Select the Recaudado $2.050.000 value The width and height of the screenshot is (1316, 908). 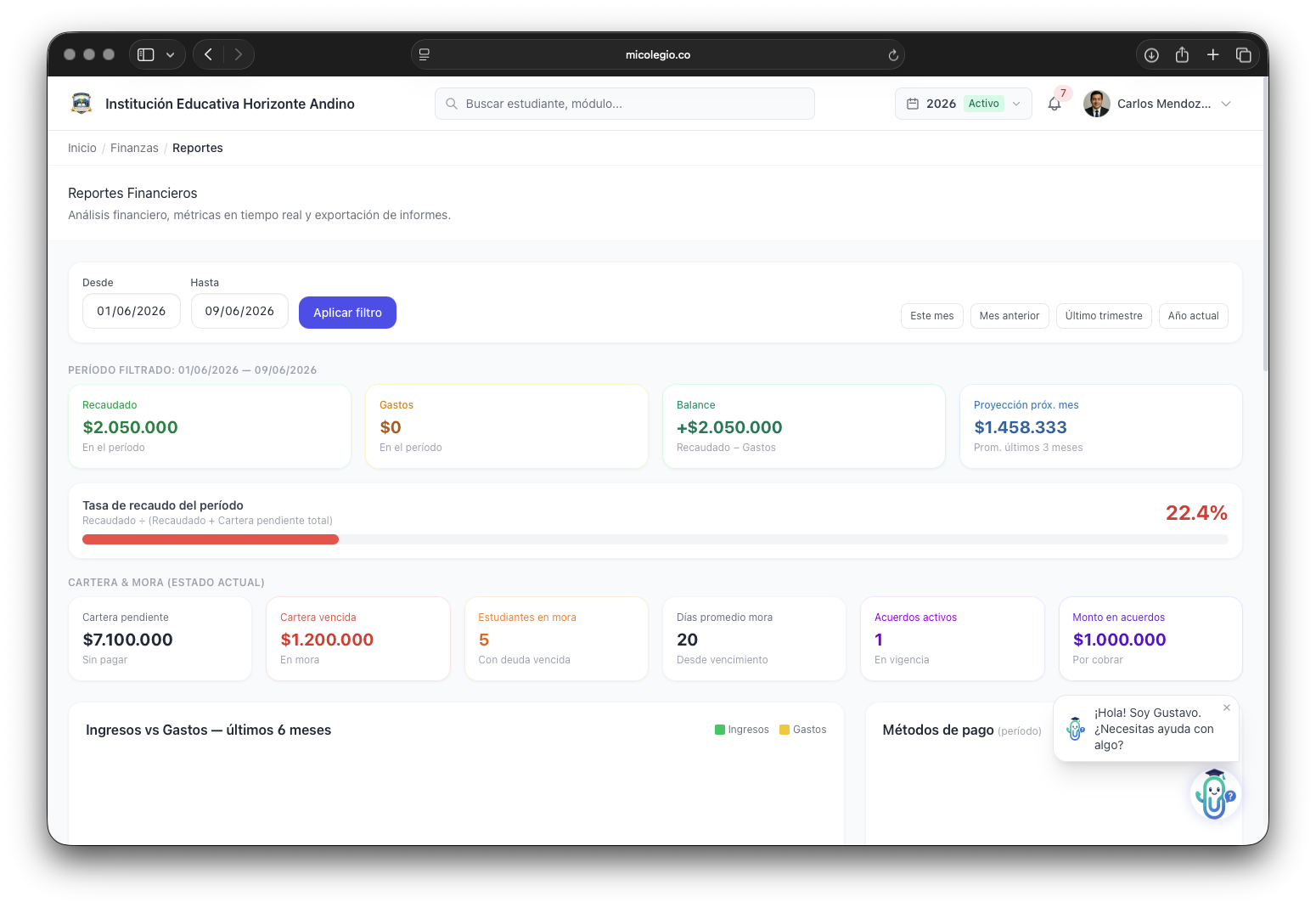coord(130,427)
